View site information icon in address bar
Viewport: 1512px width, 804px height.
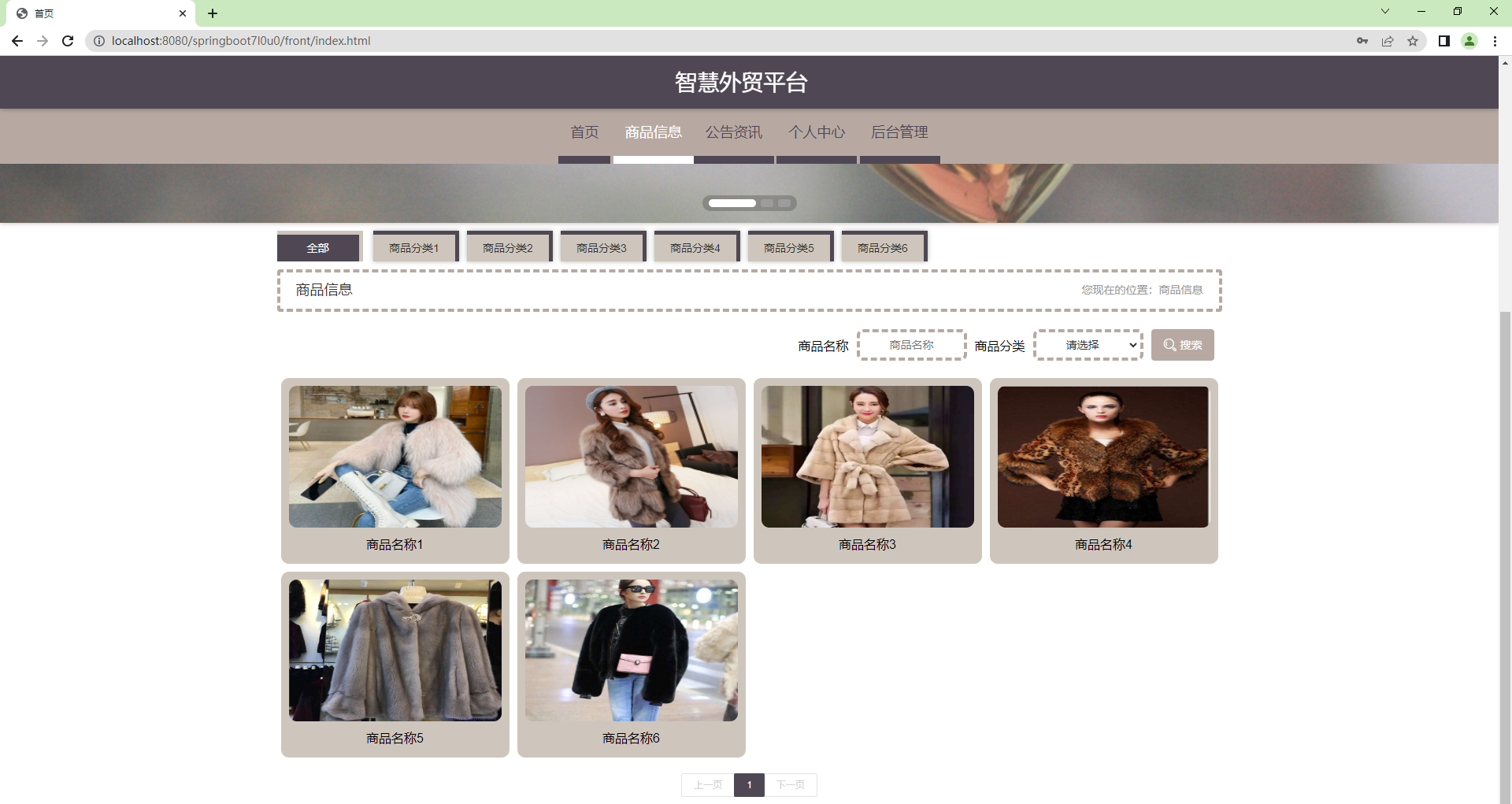click(x=99, y=41)
